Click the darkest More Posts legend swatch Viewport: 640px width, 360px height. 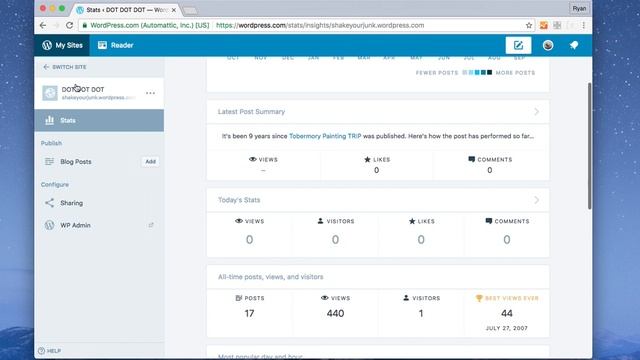pyautogui.click(x=489, y=73)
